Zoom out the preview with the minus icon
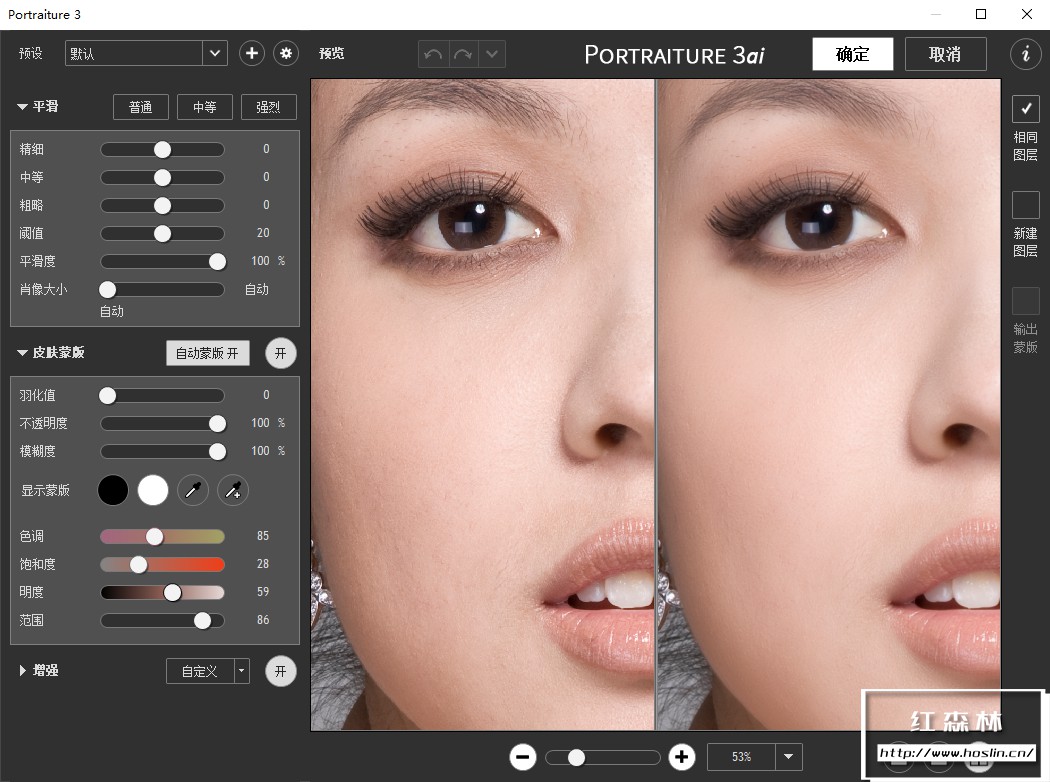 523,757
